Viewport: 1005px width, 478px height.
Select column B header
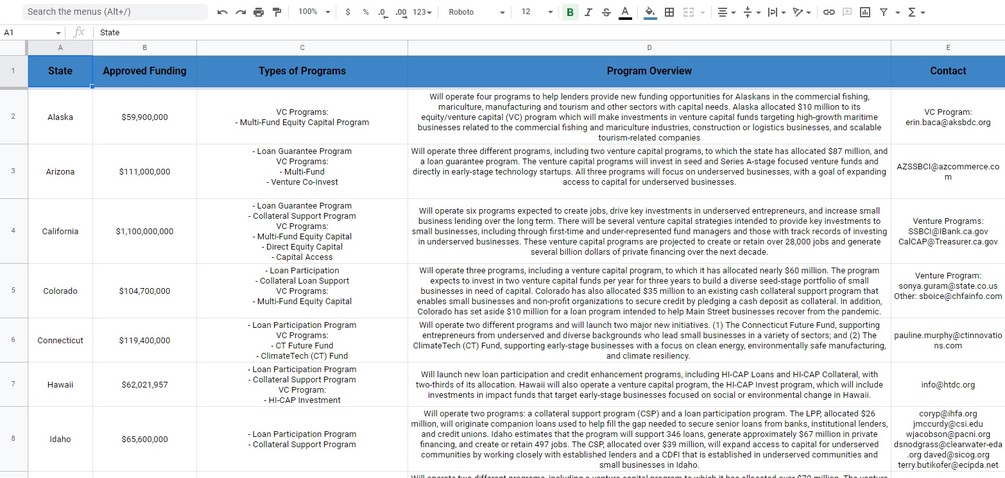coord(145,48)
